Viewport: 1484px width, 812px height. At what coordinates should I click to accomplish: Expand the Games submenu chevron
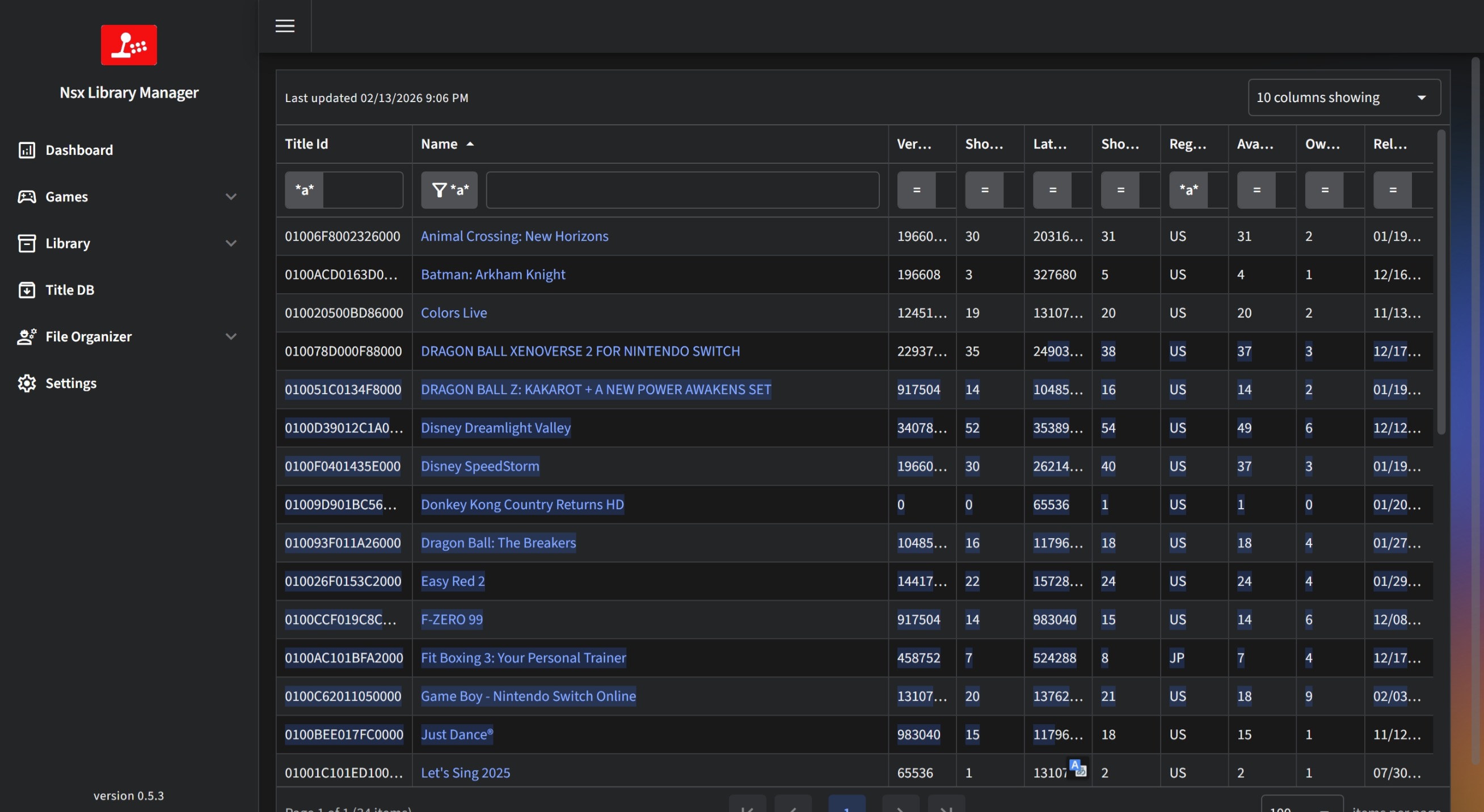click(x=231, y=197)
